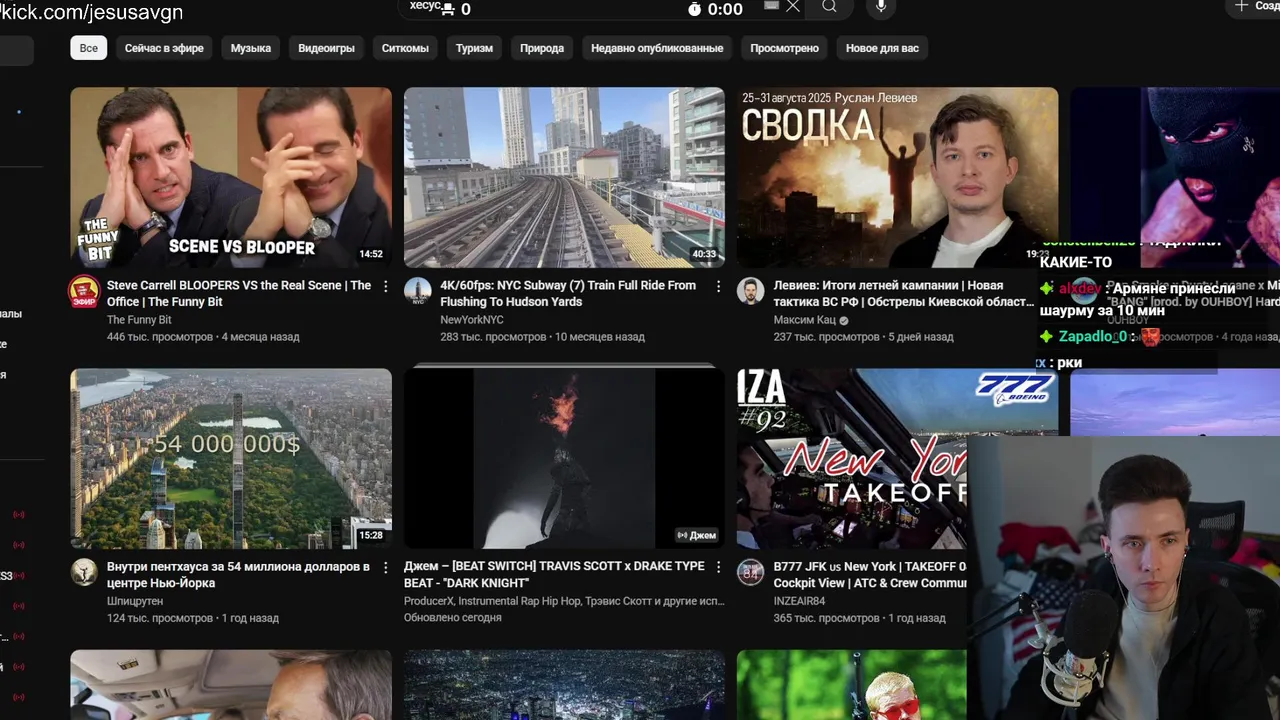This screenshot has width=1280, height=720.
Task: Click text 283 тыс. просмотров
Action: click(x=493, y=337)
